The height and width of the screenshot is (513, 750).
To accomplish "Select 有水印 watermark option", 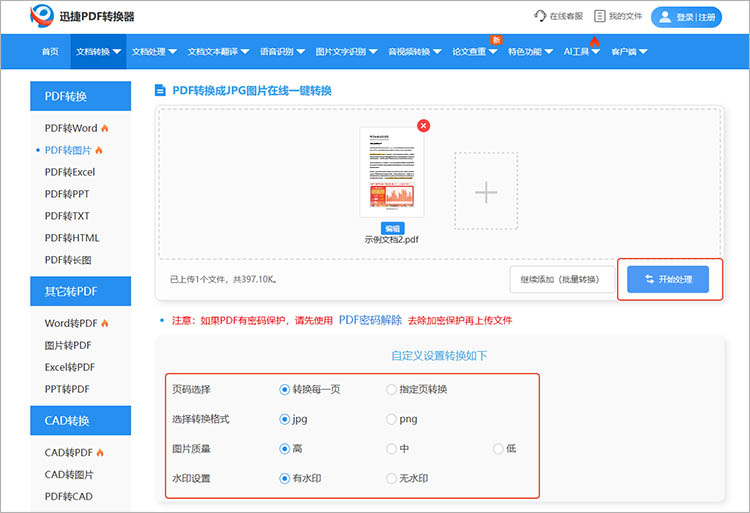I will [285, 478].
